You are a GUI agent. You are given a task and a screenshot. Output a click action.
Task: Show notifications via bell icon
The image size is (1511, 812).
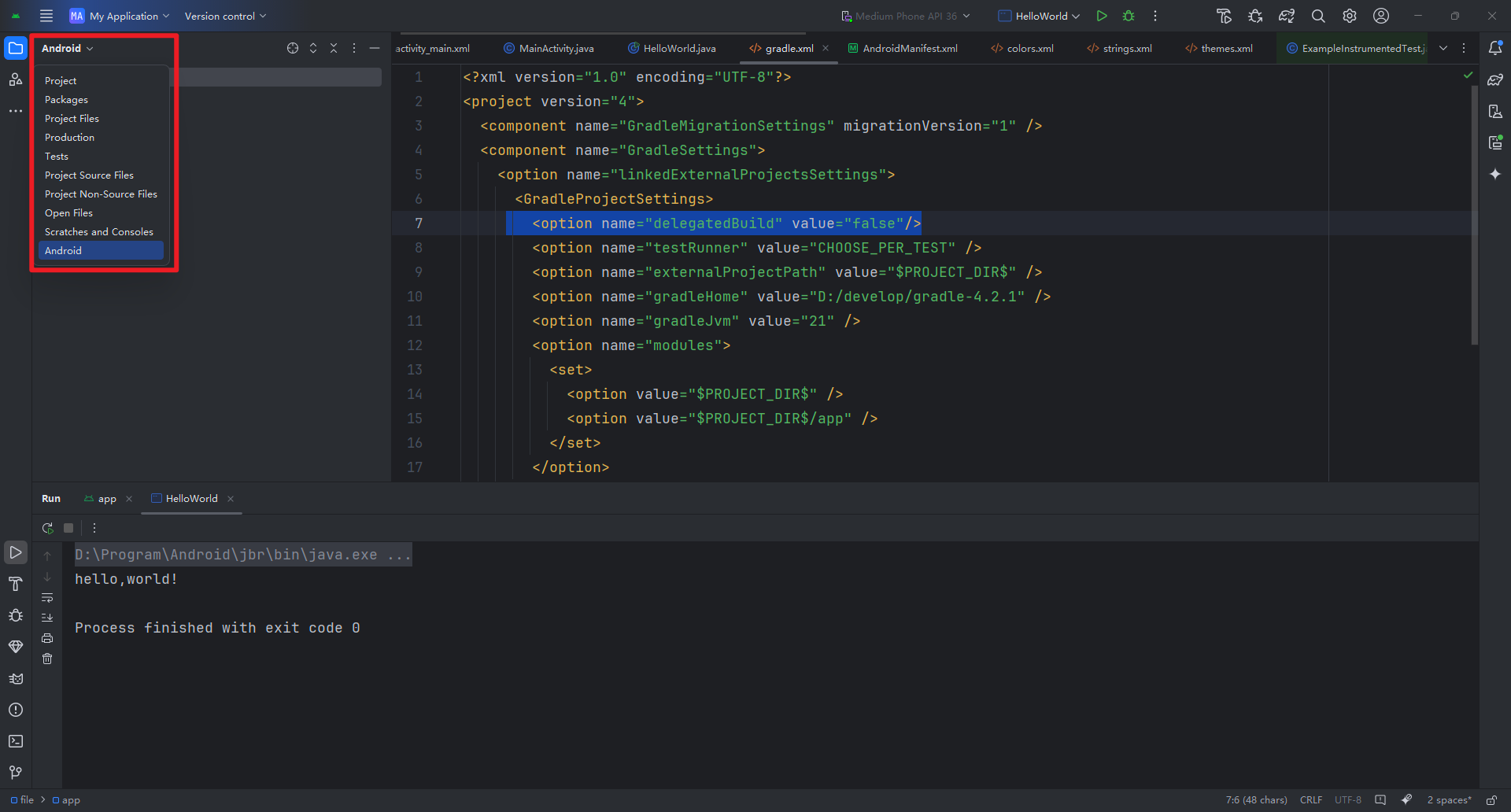(1494, 48)
